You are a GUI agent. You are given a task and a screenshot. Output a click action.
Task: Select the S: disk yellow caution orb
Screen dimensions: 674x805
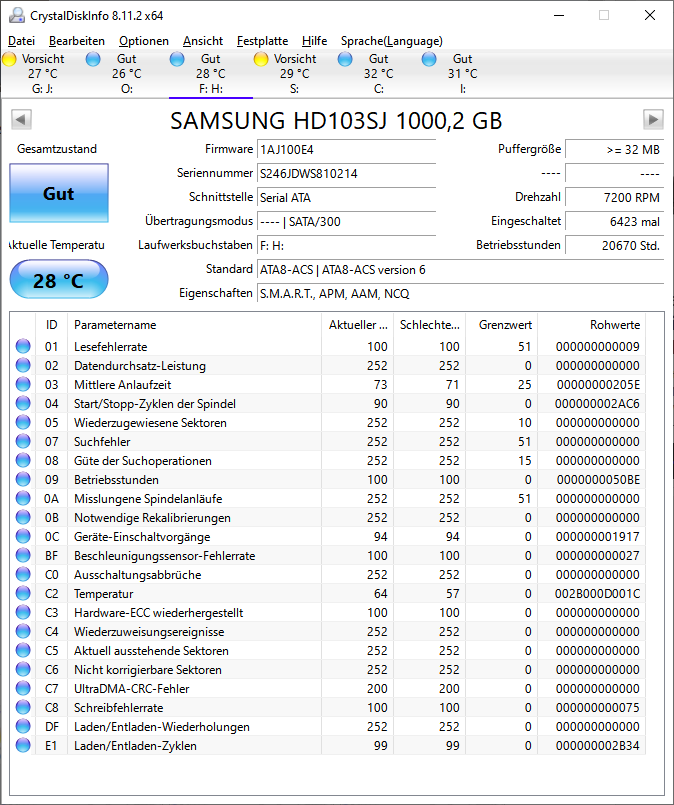tap(261, 59)
